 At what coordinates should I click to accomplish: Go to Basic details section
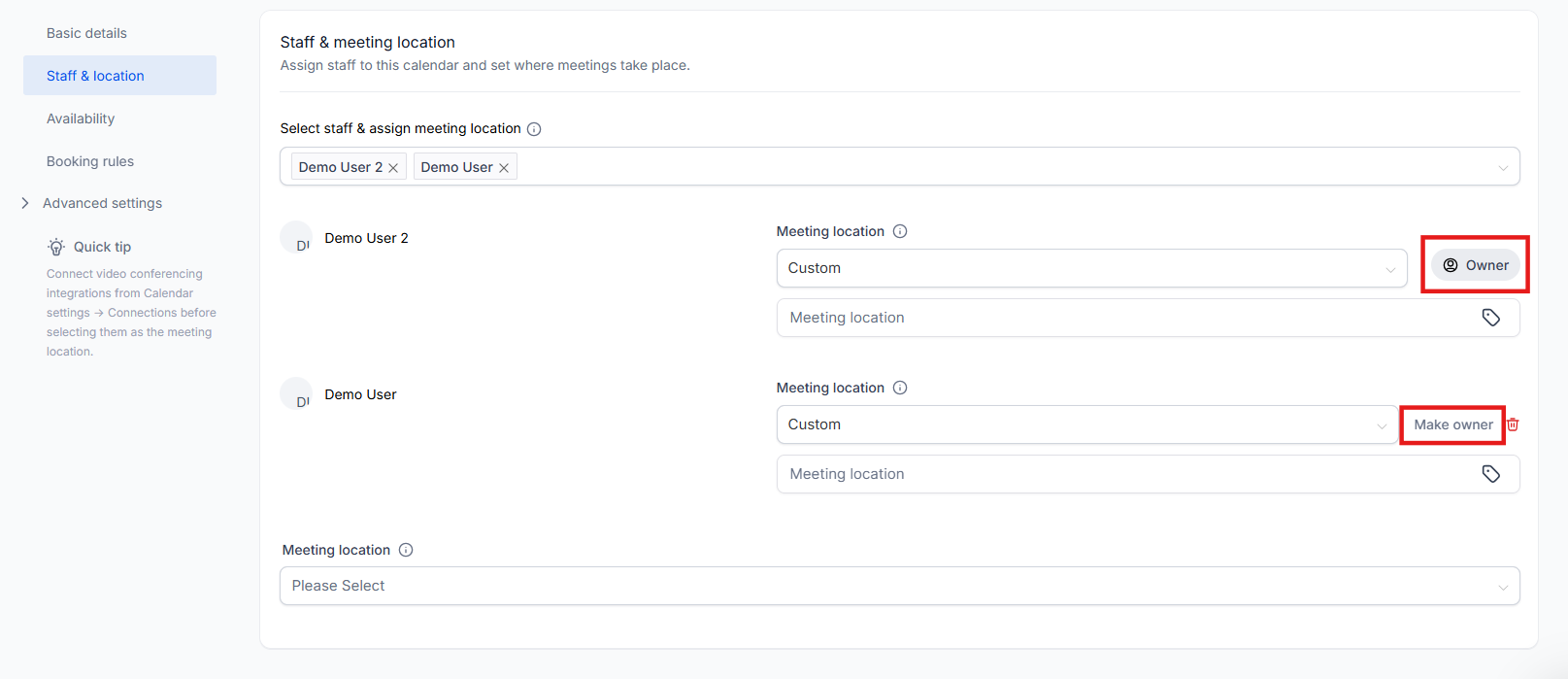click(86, 33)
